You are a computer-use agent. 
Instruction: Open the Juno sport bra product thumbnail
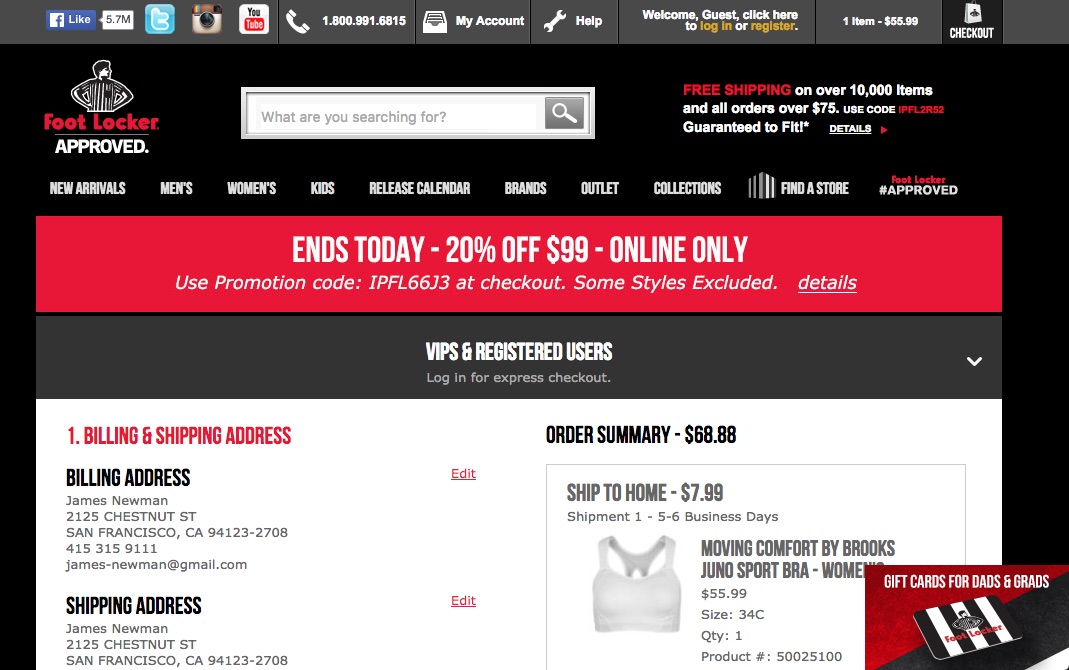point(636,584)
